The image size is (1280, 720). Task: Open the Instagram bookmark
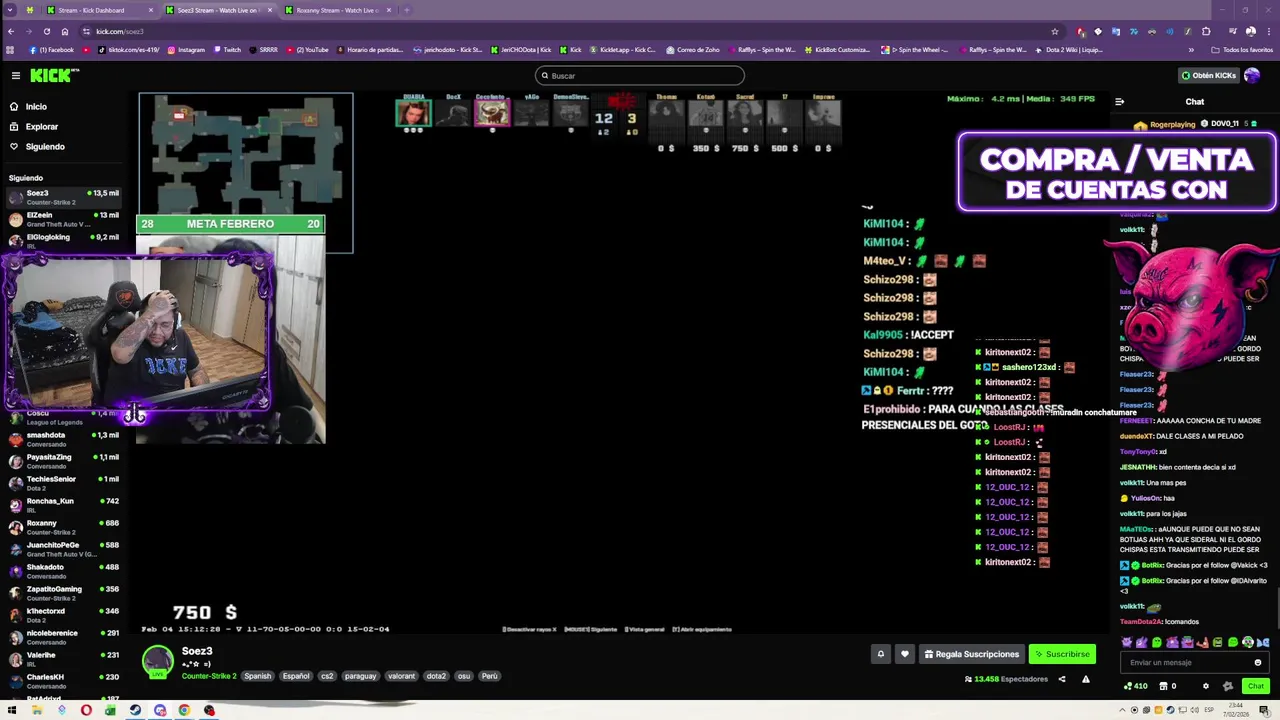(186, 50)
